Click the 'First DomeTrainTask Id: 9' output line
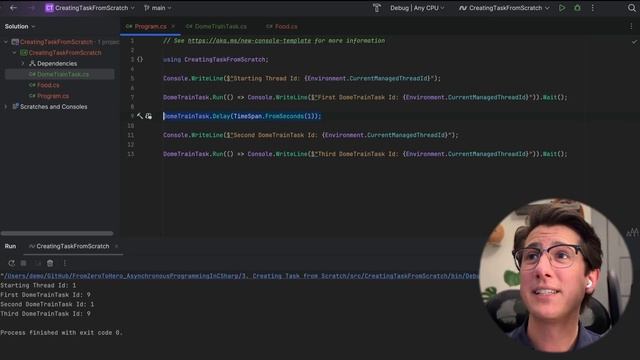640x360 pixels. click(x=45, y=295)
